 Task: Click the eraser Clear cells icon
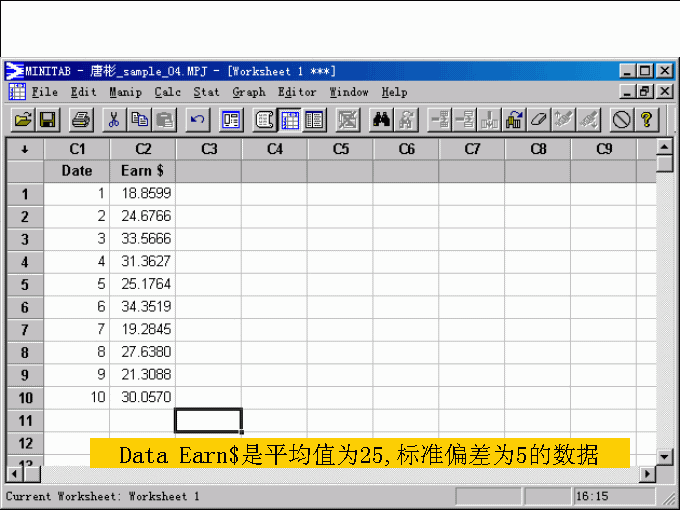click(x=539, y=120)
